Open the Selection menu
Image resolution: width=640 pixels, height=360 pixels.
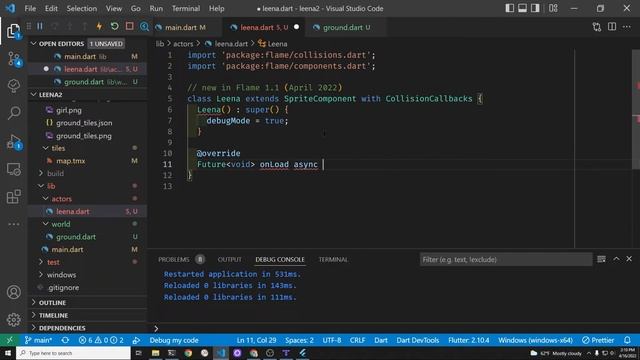tap(82, 8)
